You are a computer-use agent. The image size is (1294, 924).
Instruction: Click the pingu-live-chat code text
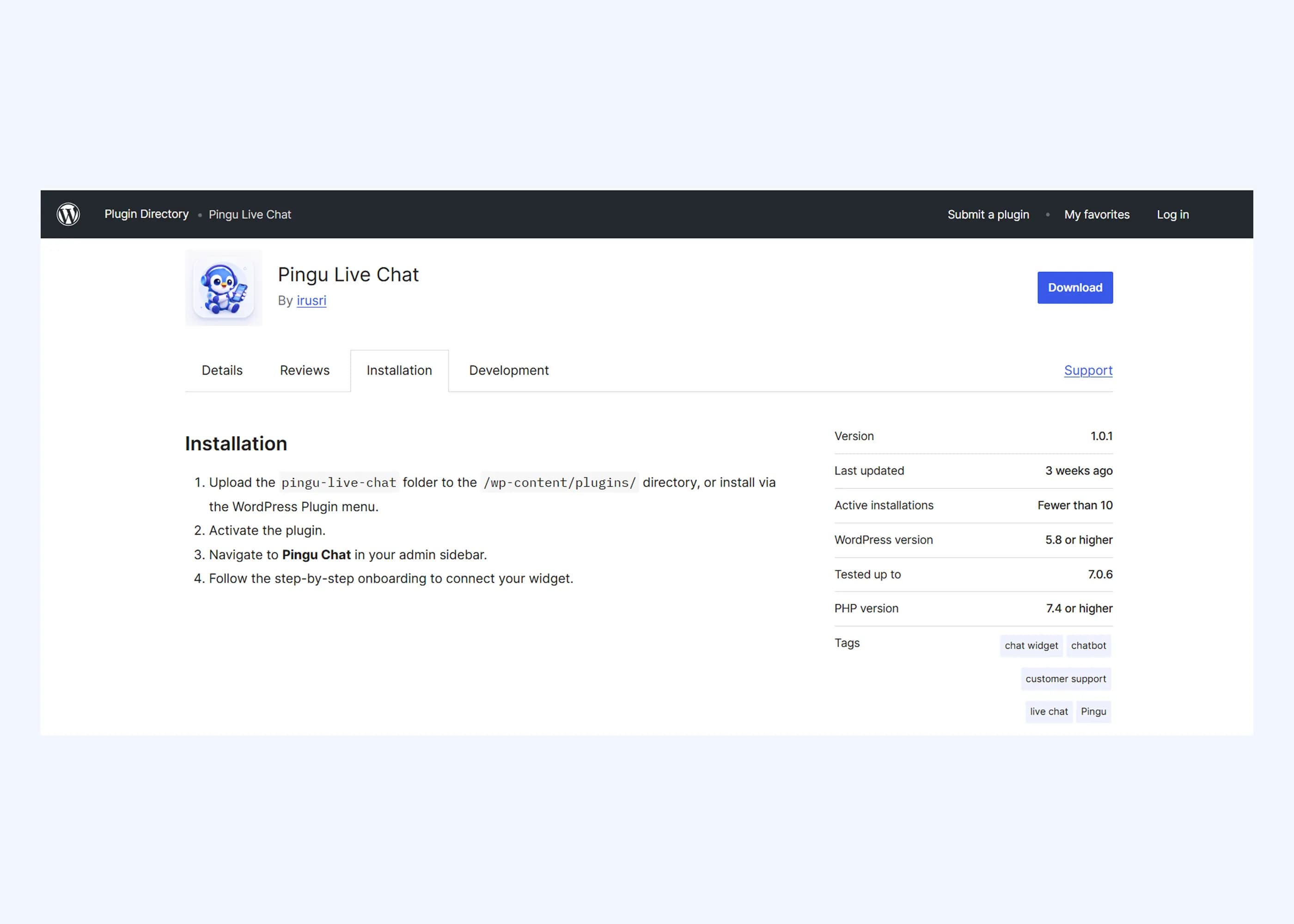(339, 482)
